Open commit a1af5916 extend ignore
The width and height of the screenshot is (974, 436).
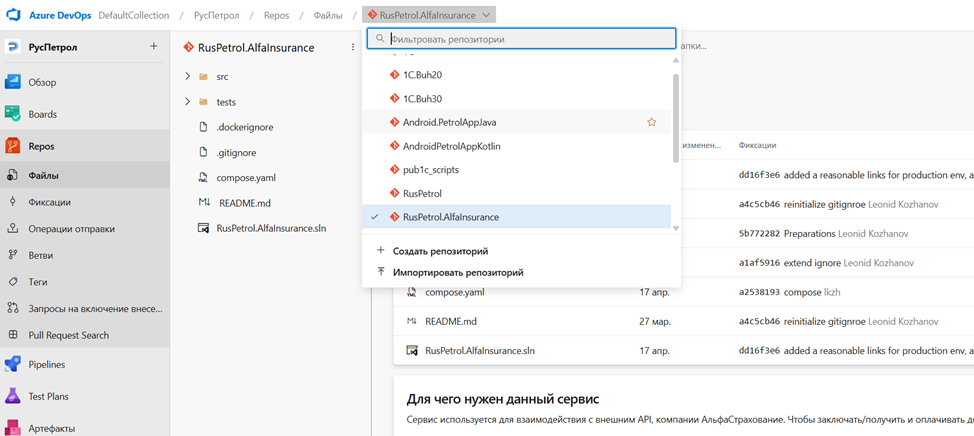tap(759, 263)
